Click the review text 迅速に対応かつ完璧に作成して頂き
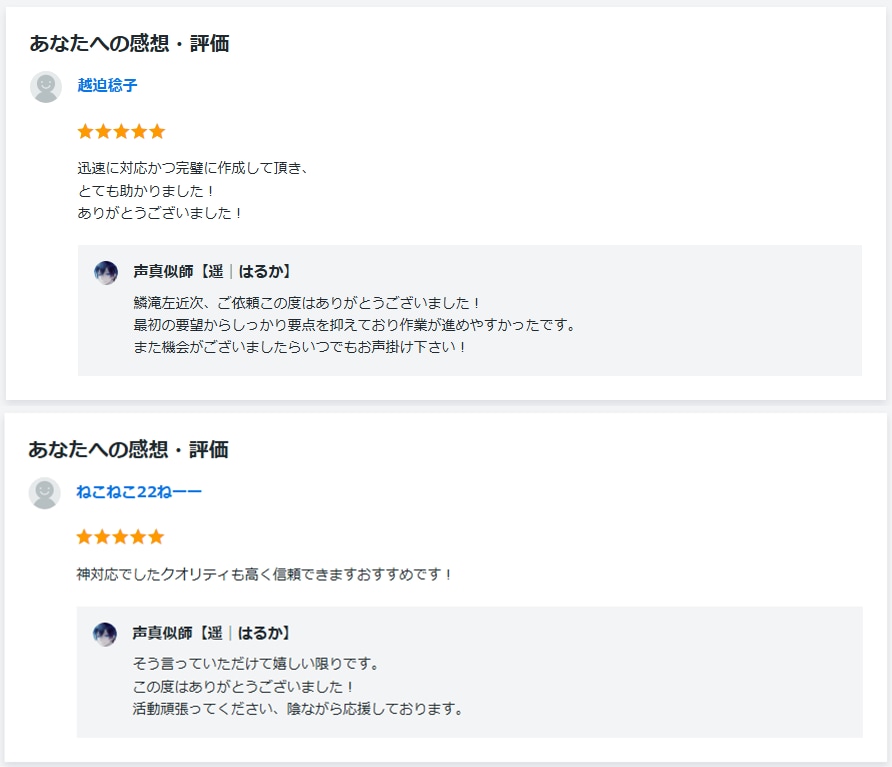This screenshot has width=892, height=767. tap(193, 168)
